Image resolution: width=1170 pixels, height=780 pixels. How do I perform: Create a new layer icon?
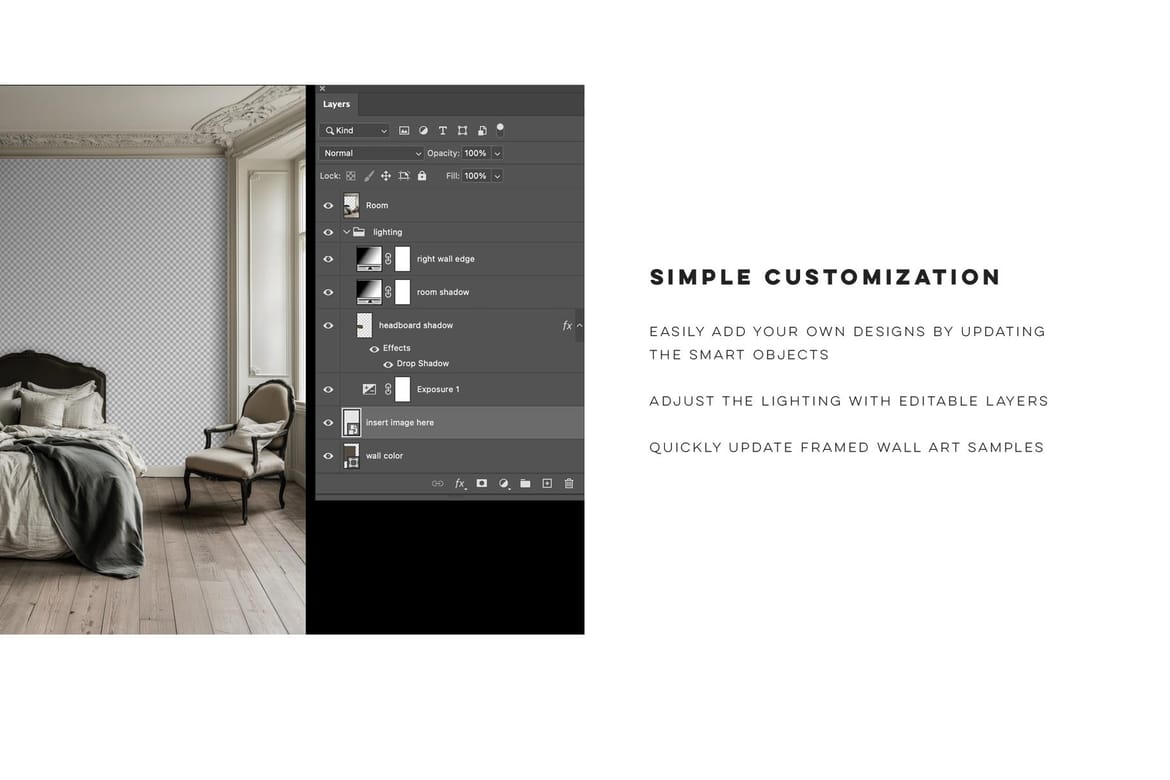[x=547, y=484]
